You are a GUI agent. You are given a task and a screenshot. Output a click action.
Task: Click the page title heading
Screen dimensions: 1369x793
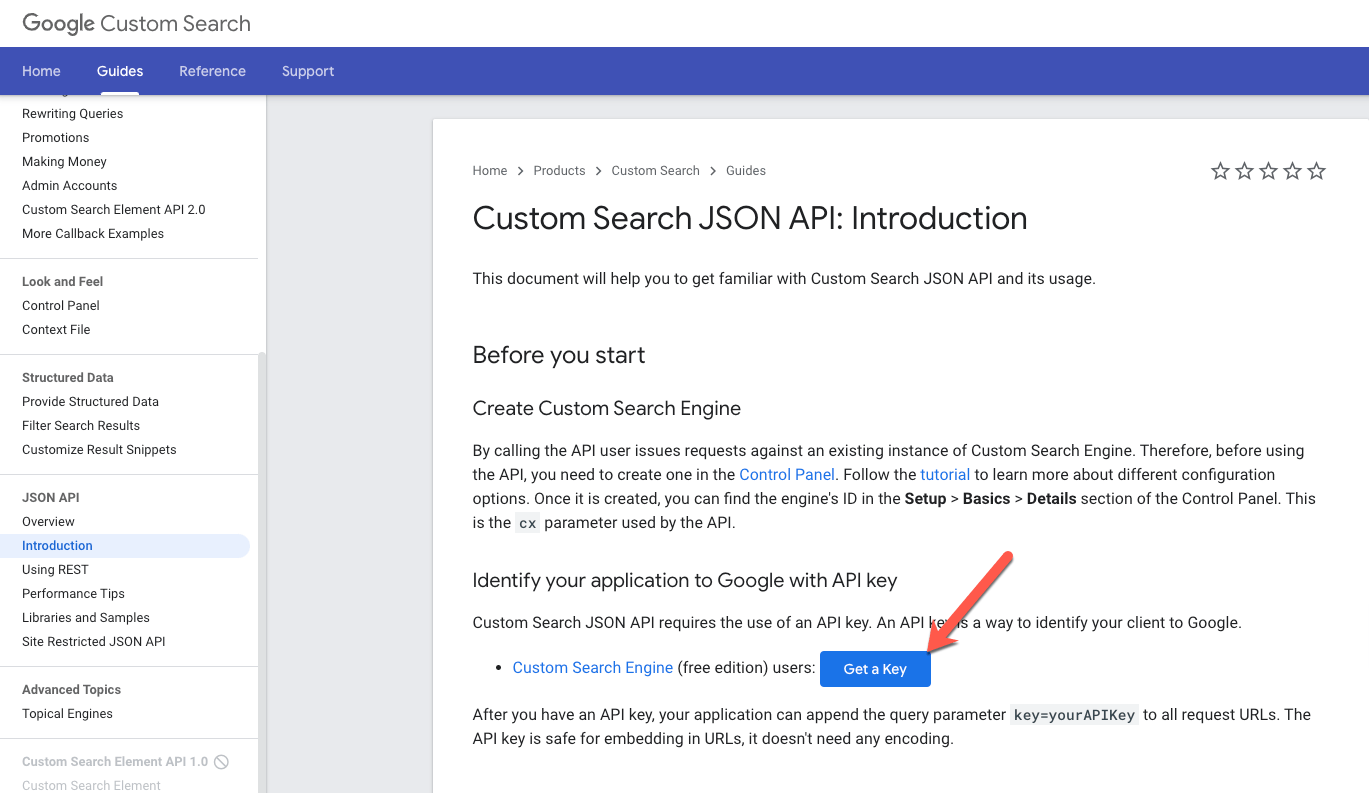point(750,218)
